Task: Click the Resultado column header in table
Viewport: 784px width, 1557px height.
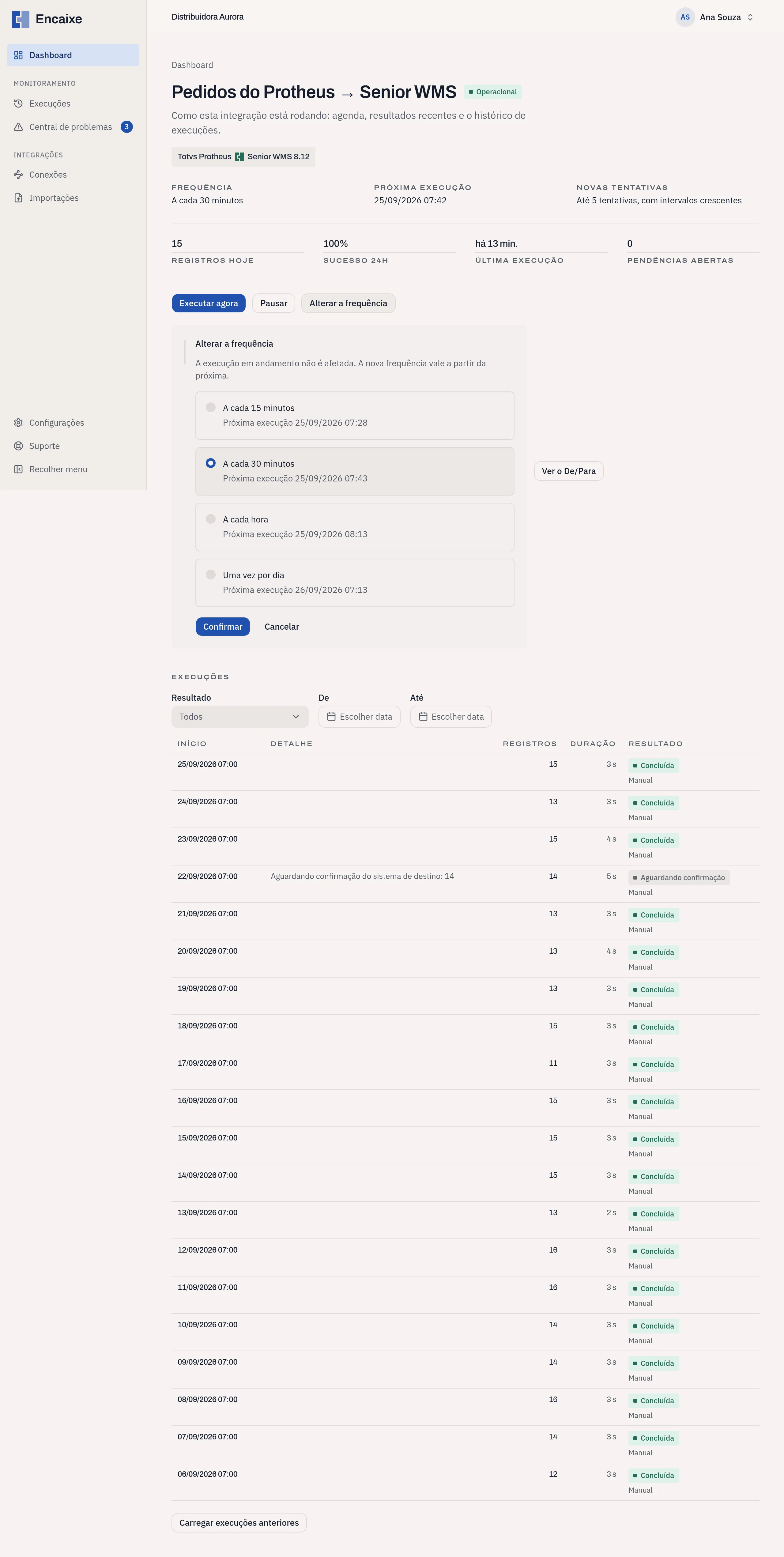Action: (x=655, y=744)
